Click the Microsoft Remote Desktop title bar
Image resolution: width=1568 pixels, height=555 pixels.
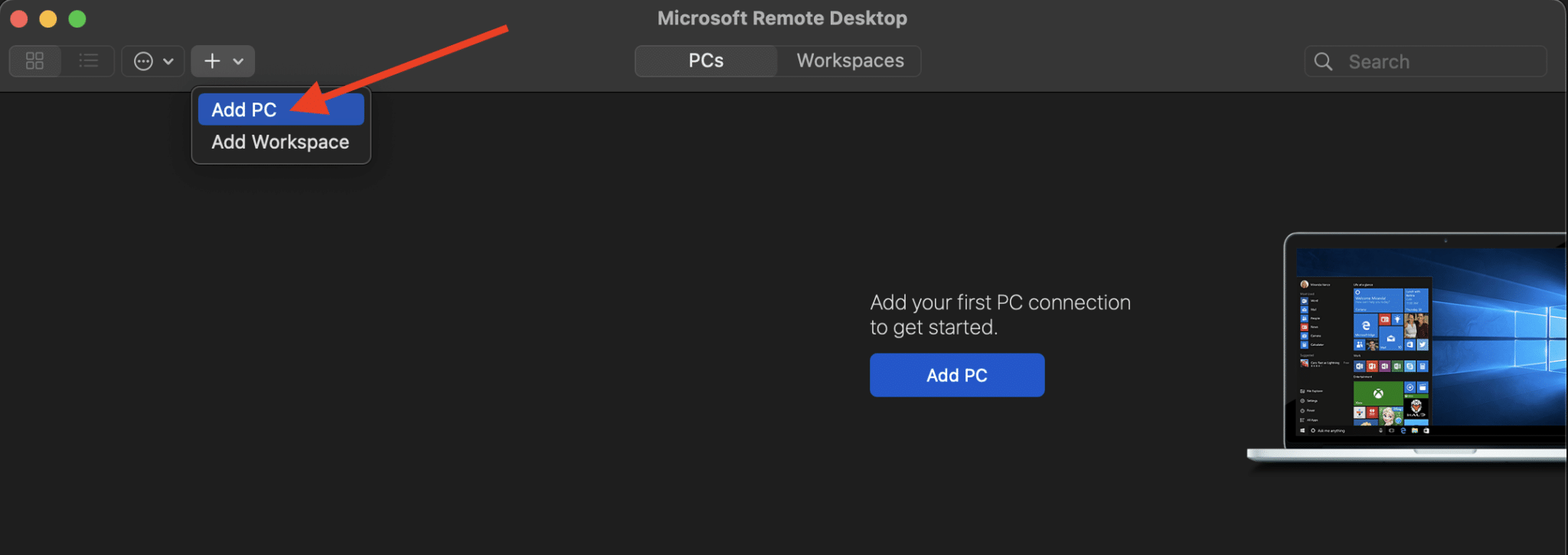pyautogui.click(x=782, y=18)
